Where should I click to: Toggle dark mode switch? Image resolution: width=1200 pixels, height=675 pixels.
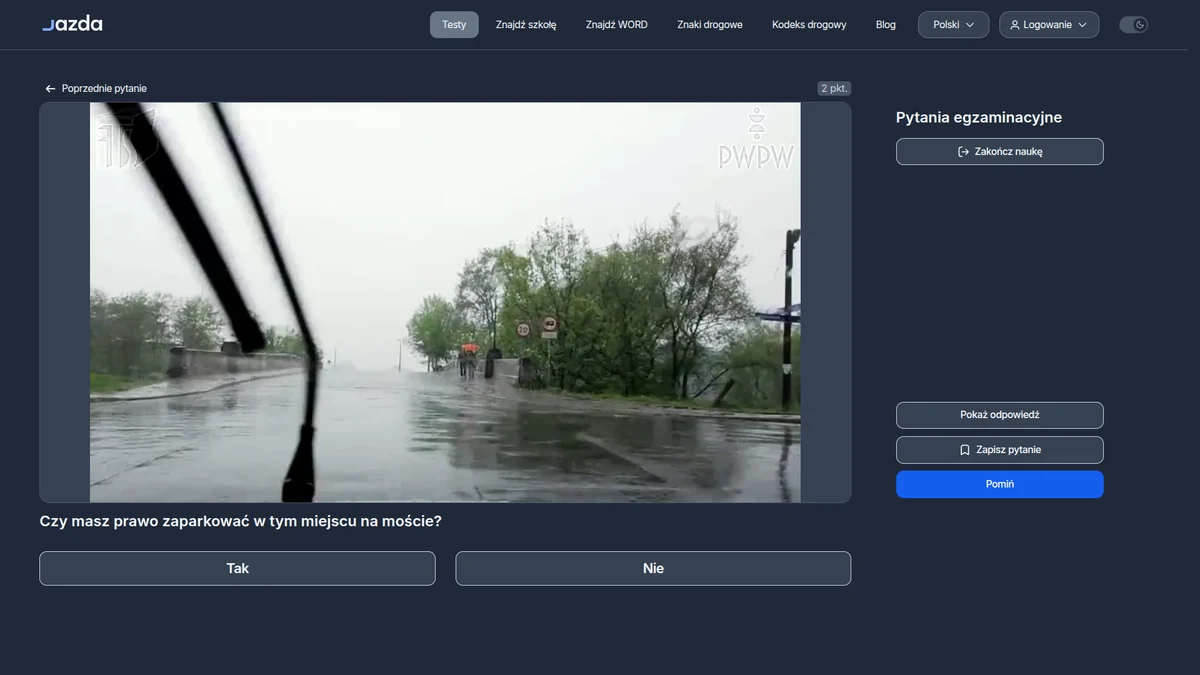(x=1133, y=25)
